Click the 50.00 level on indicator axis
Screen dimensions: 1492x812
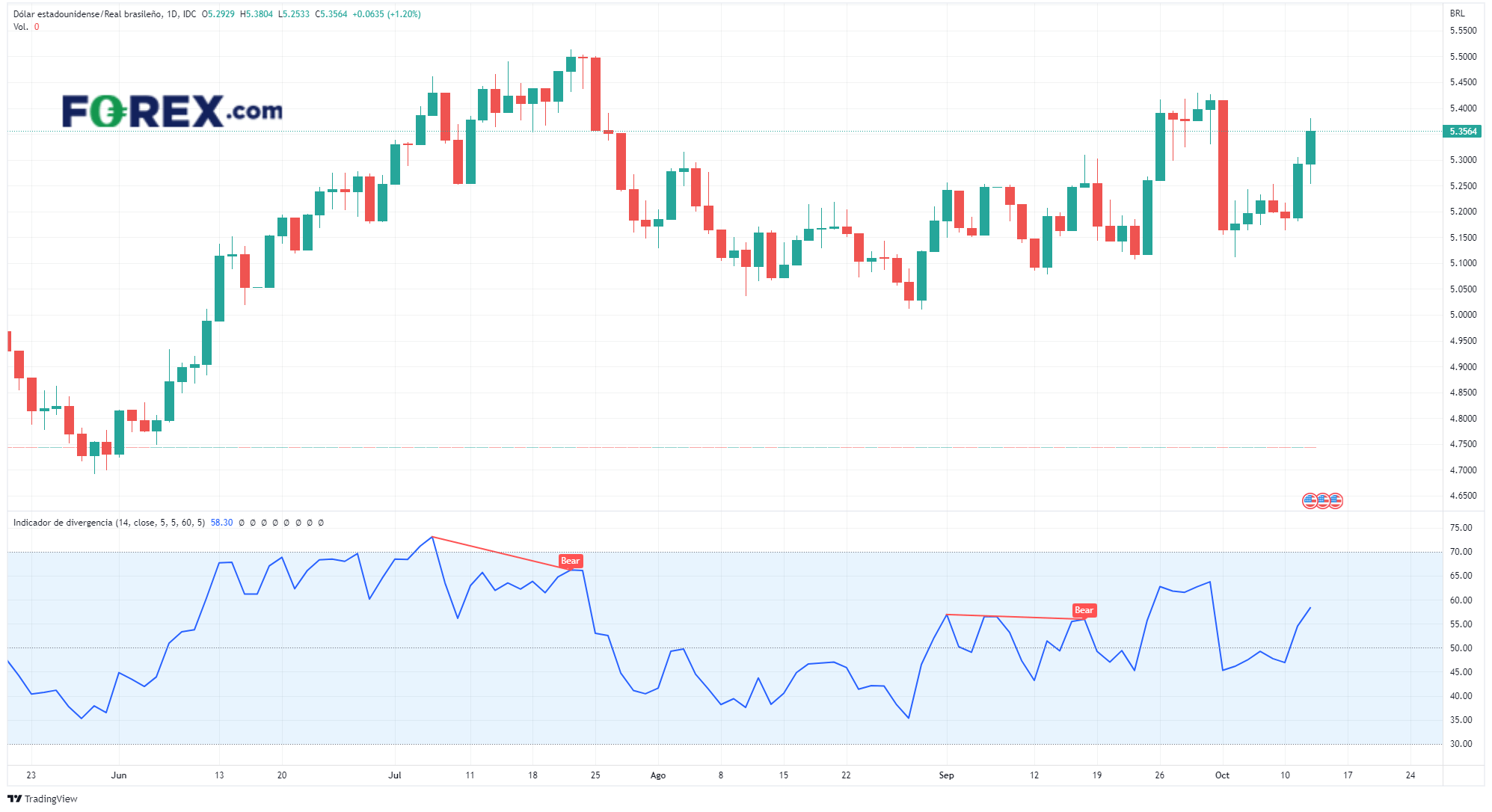pos(1461,648)
